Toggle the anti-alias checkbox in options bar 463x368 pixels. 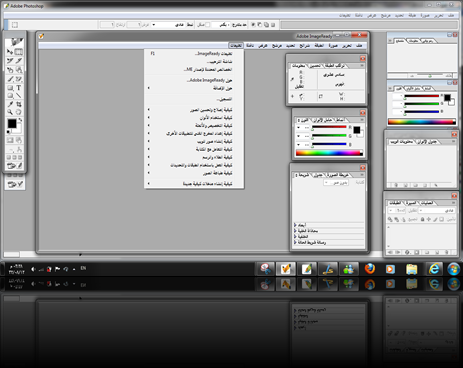(x=207, y=25)
